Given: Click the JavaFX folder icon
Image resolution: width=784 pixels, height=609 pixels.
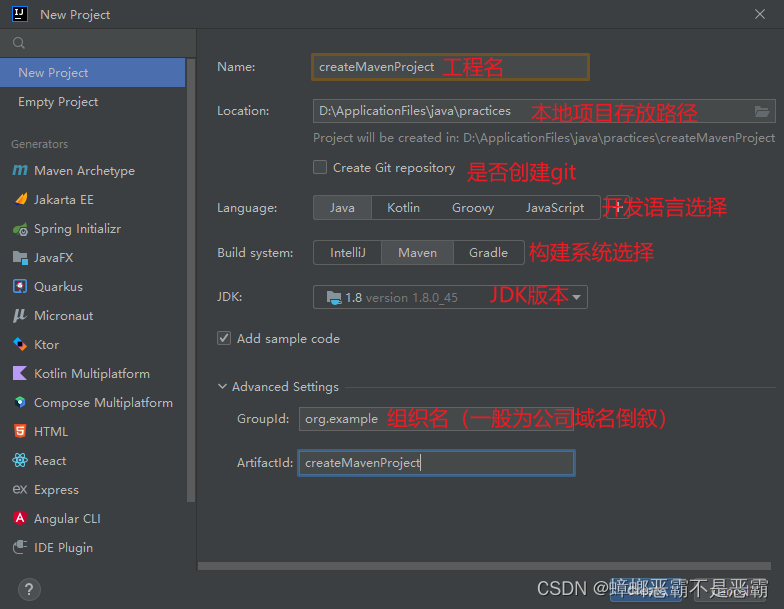Looking at the screenshot, I should click(x=20, y=258).
